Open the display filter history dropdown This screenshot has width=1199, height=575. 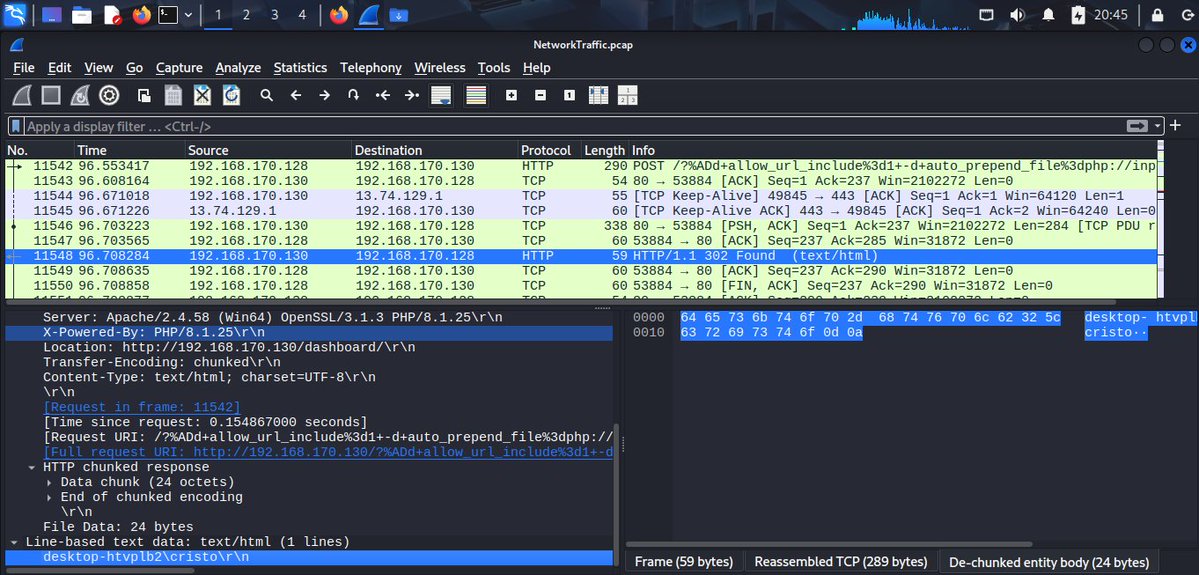(1158, 126)
